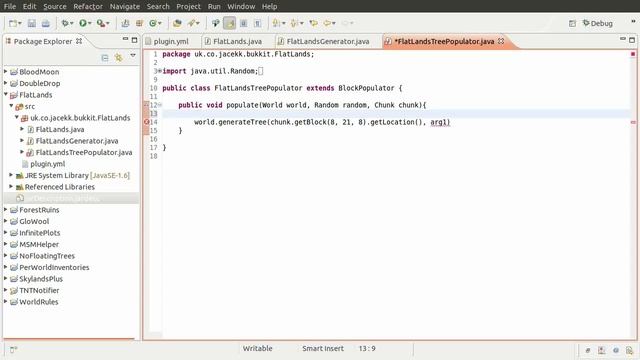Click the bottom-left status bar fast view icon
This screenshot has height=360, width=640.
pyautogui.click(x=13, y=349)
